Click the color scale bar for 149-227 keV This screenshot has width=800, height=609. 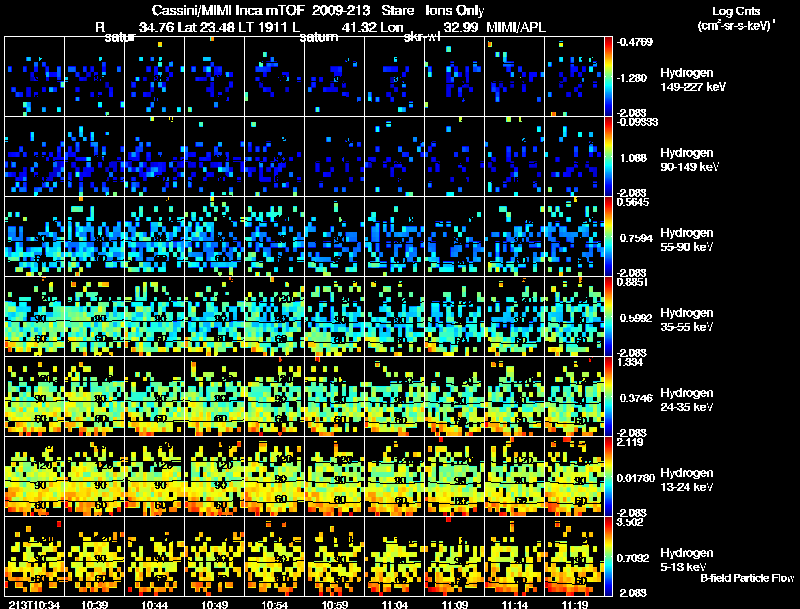click(608, 76)
